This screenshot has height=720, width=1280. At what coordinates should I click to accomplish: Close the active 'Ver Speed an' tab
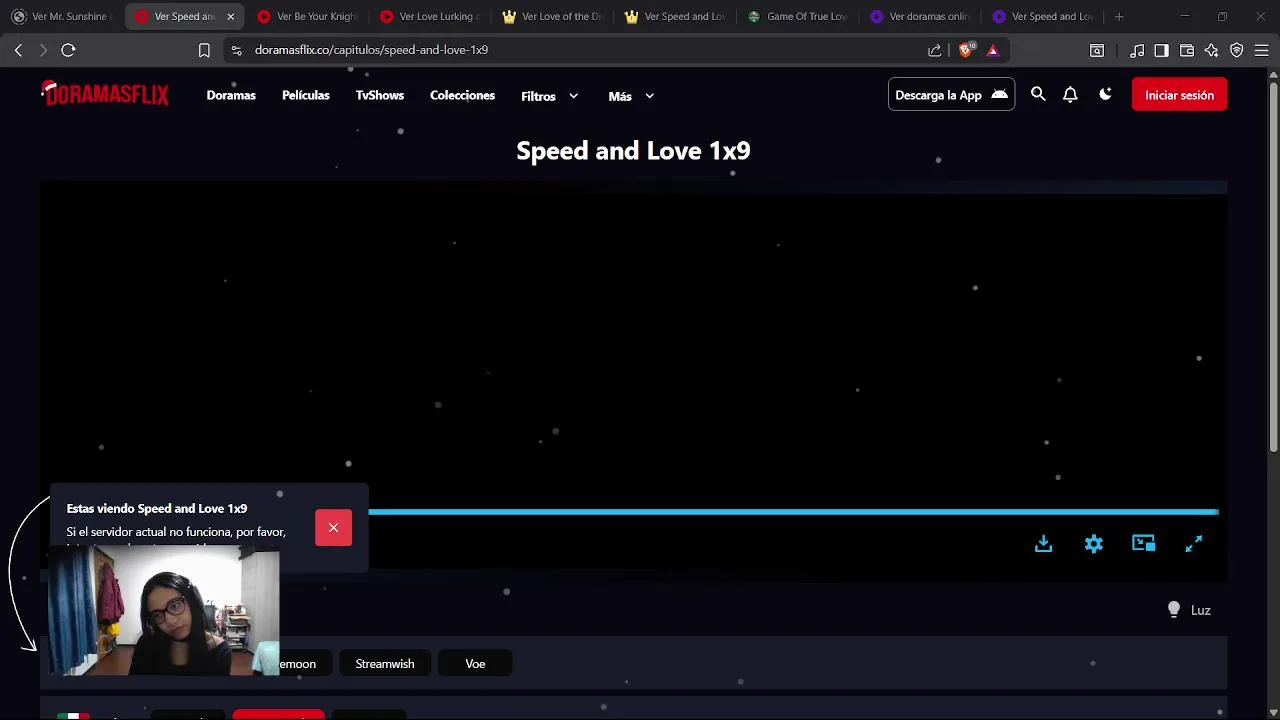[230, 16]
